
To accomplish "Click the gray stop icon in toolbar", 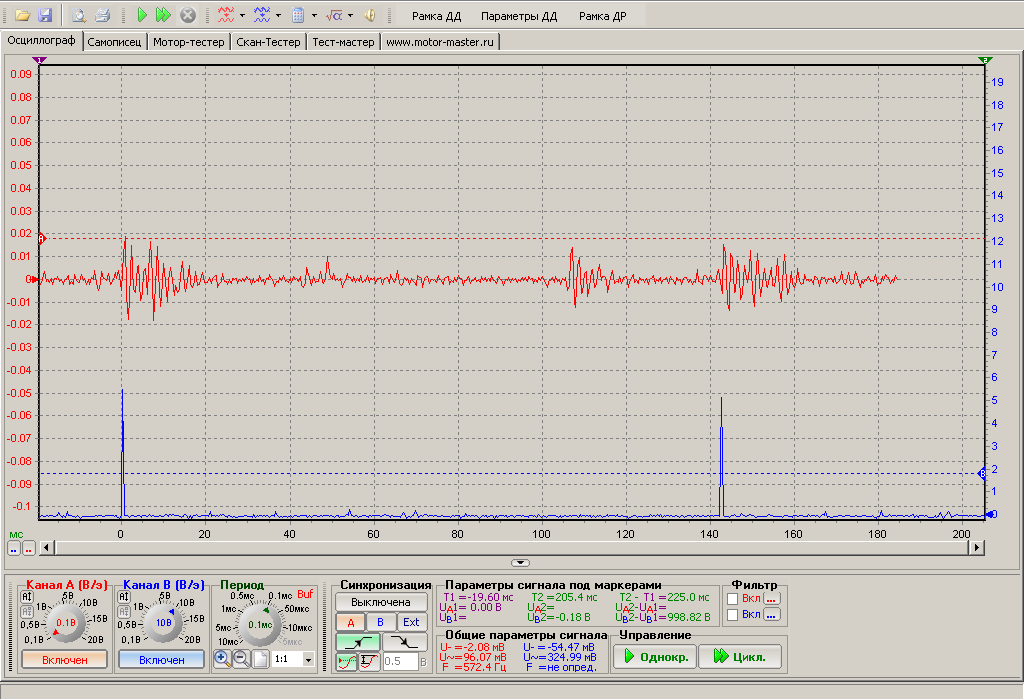I will coord(187,16).
